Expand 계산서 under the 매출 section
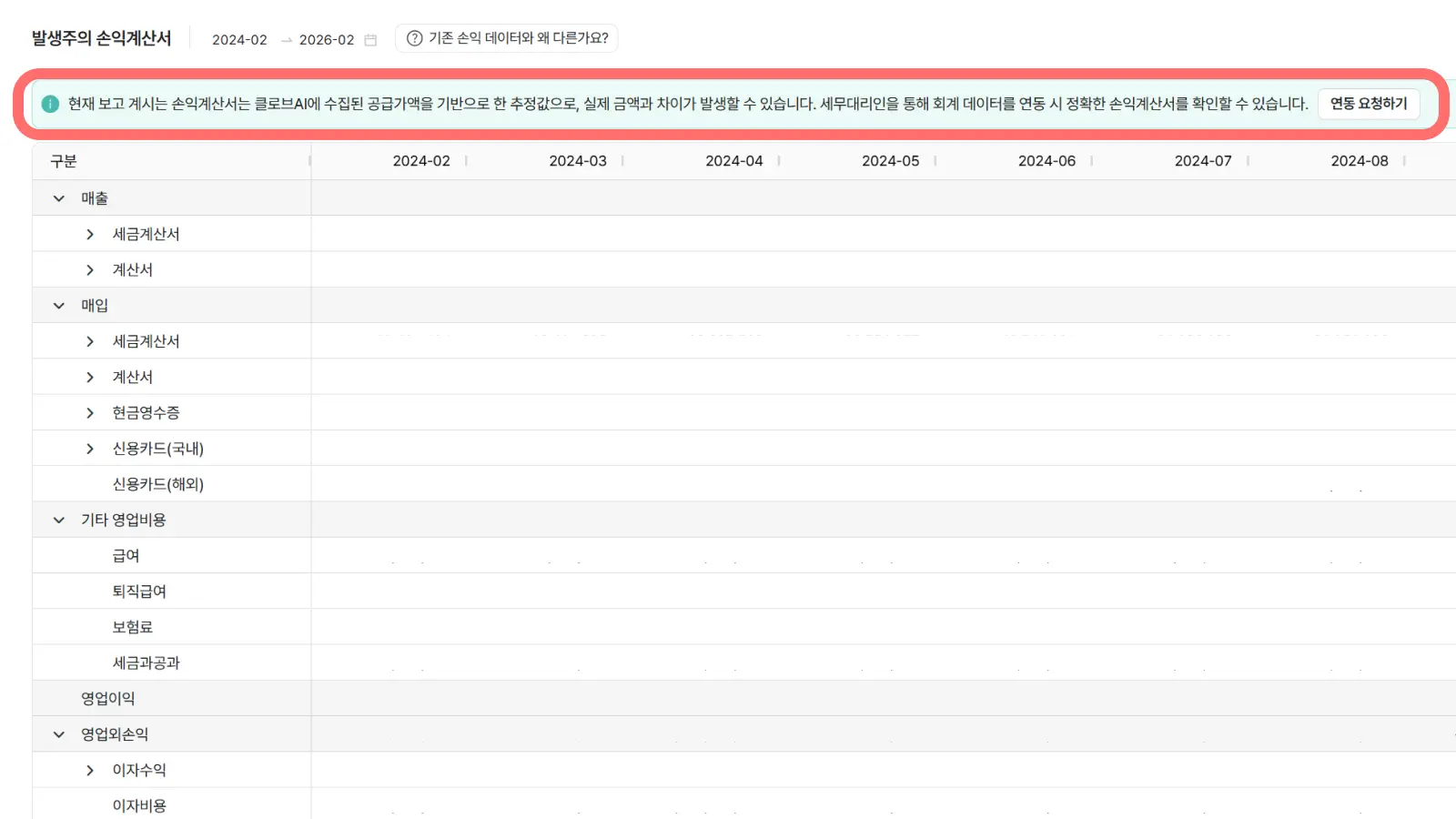This screenshot has width=1456, height=819. [90, 270]
